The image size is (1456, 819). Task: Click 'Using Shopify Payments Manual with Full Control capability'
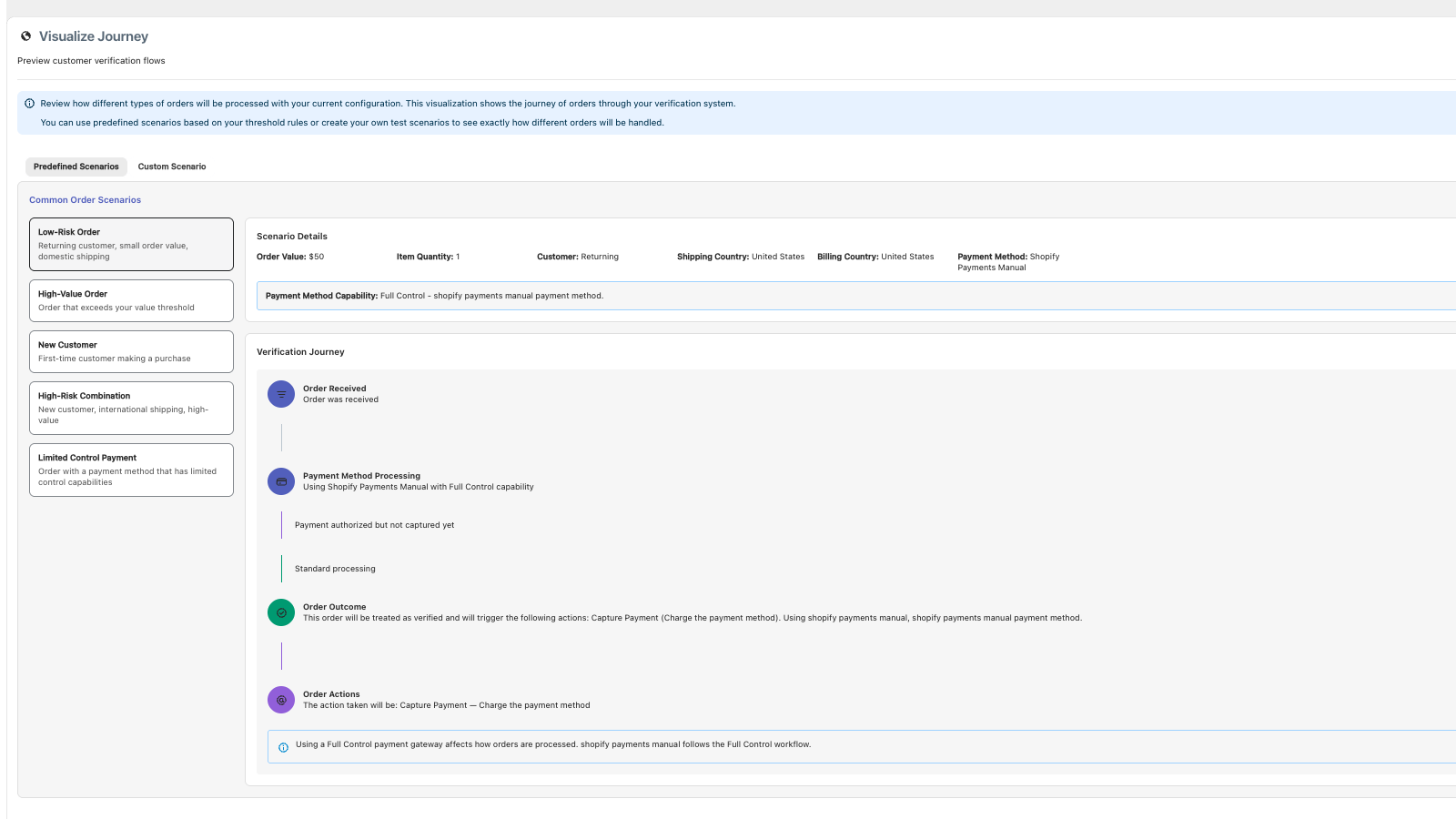point(419,487)
